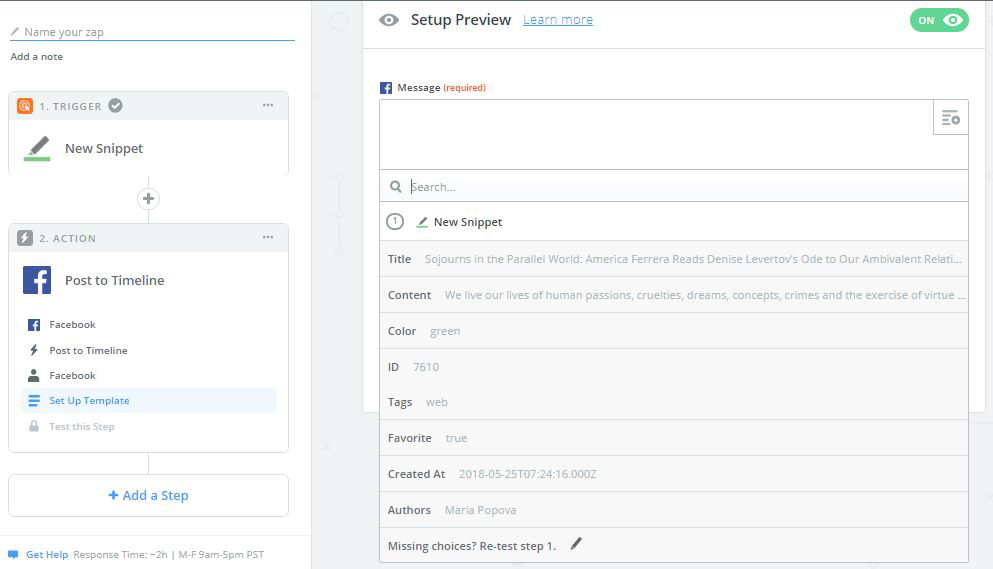
Task: Toggle the green ON preview switch
Action: (x=939, y=20)
